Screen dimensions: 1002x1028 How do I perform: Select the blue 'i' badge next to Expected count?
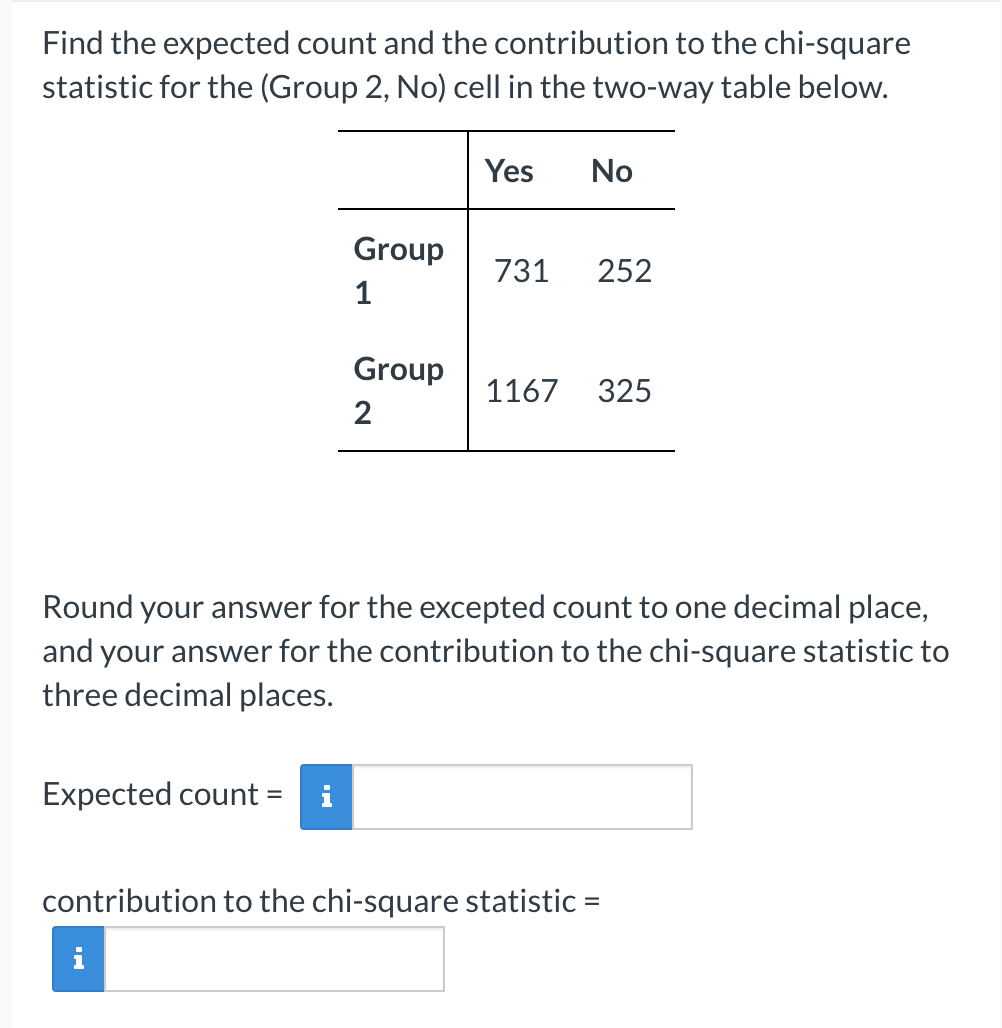pos(325,797)
